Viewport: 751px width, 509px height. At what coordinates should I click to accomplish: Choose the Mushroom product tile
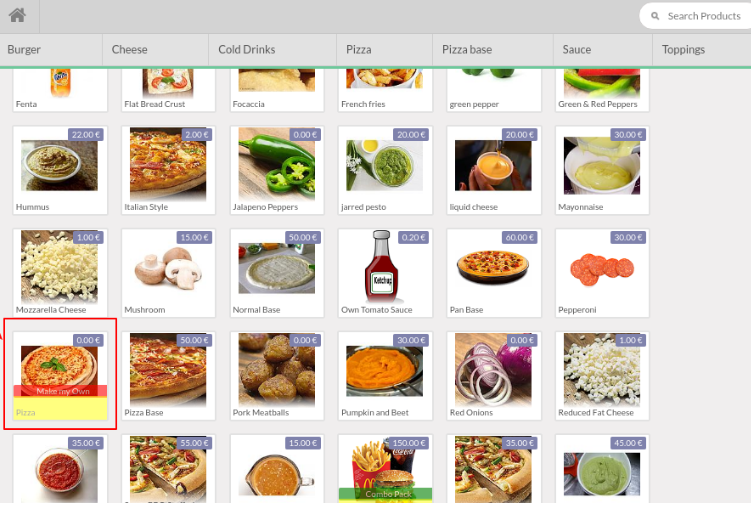[x=168, y=273]
